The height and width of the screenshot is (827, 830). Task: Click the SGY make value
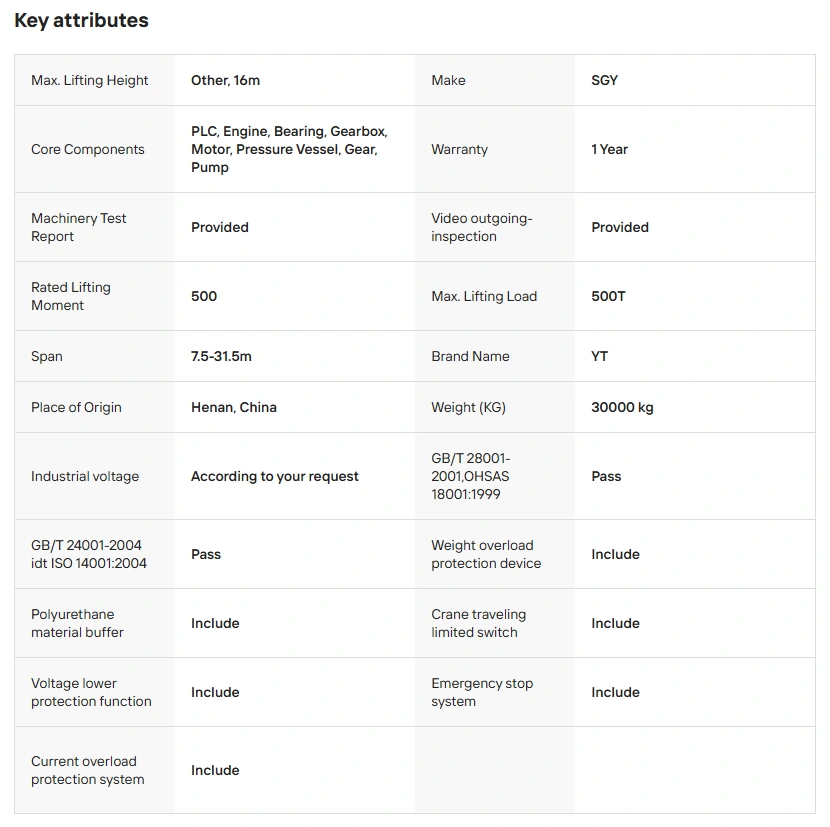[604, 80]
